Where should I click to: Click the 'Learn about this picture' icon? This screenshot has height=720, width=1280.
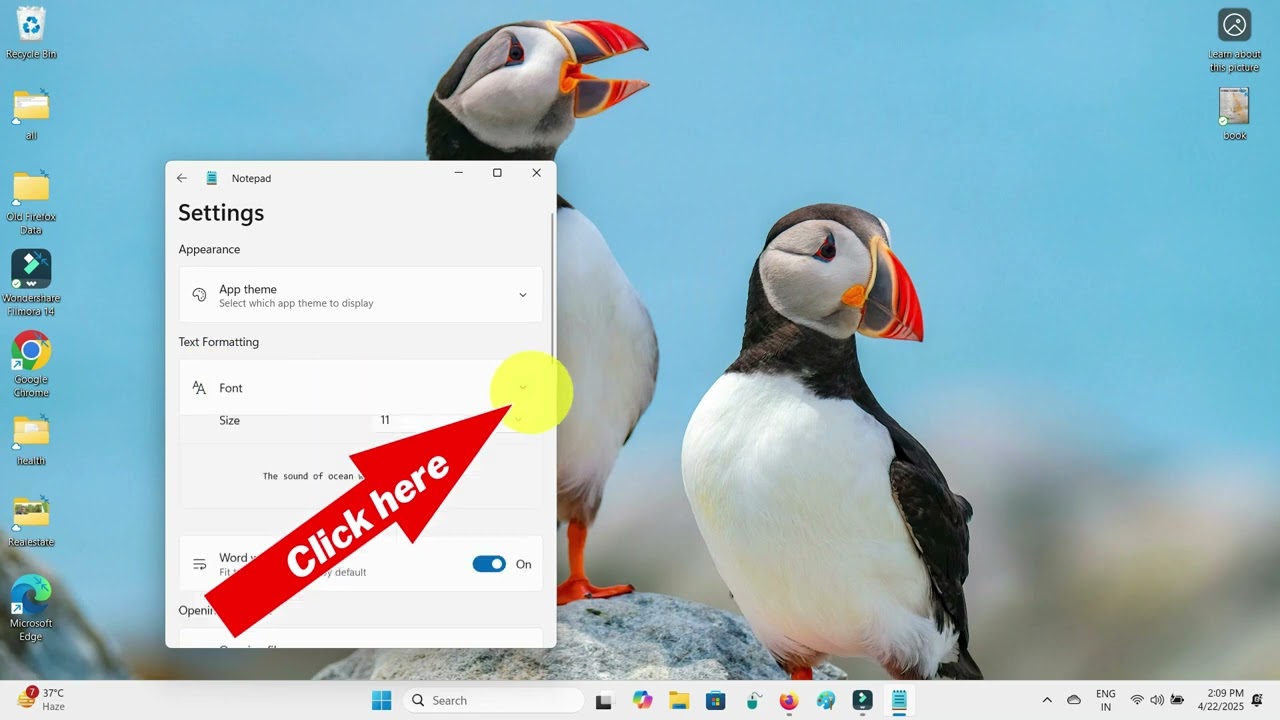click(x=1234, y=40)
